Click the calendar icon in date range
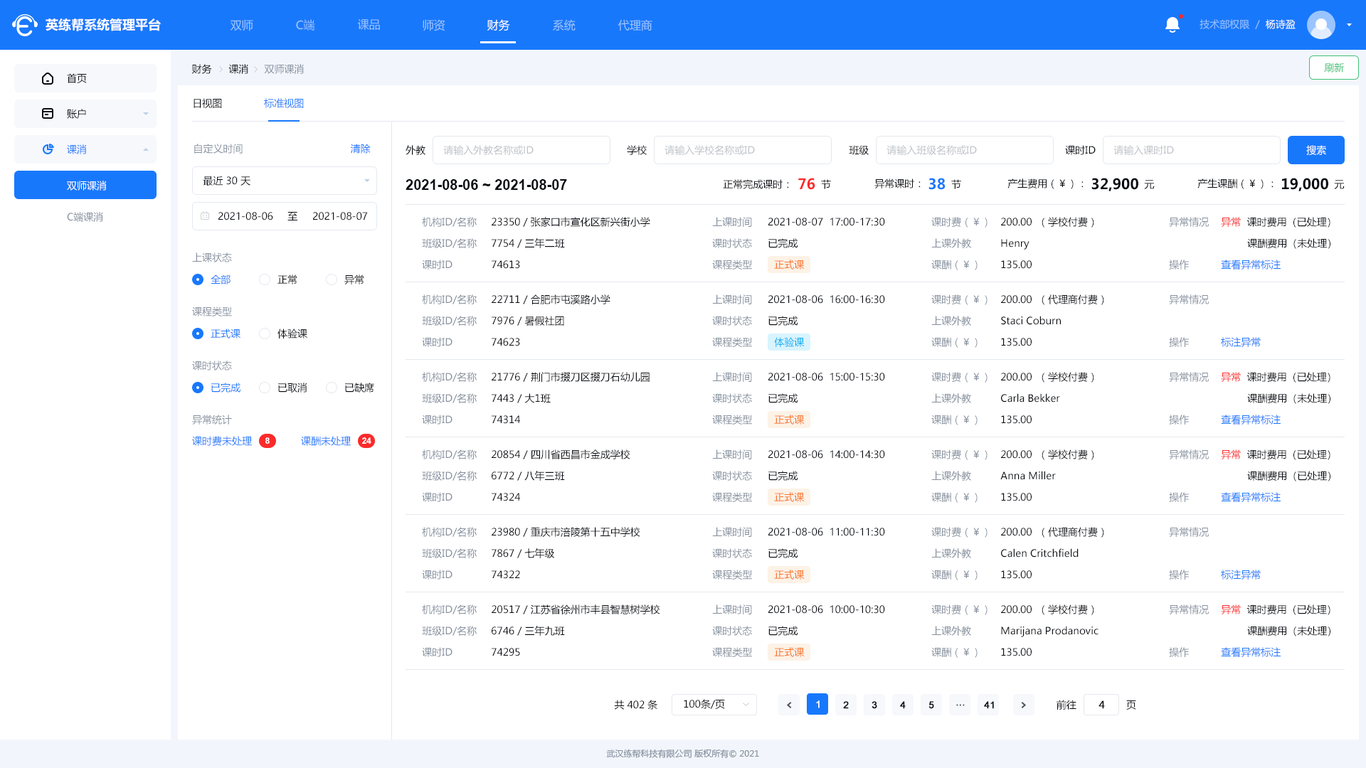The image size is (1366, 768). pos(205,216)
